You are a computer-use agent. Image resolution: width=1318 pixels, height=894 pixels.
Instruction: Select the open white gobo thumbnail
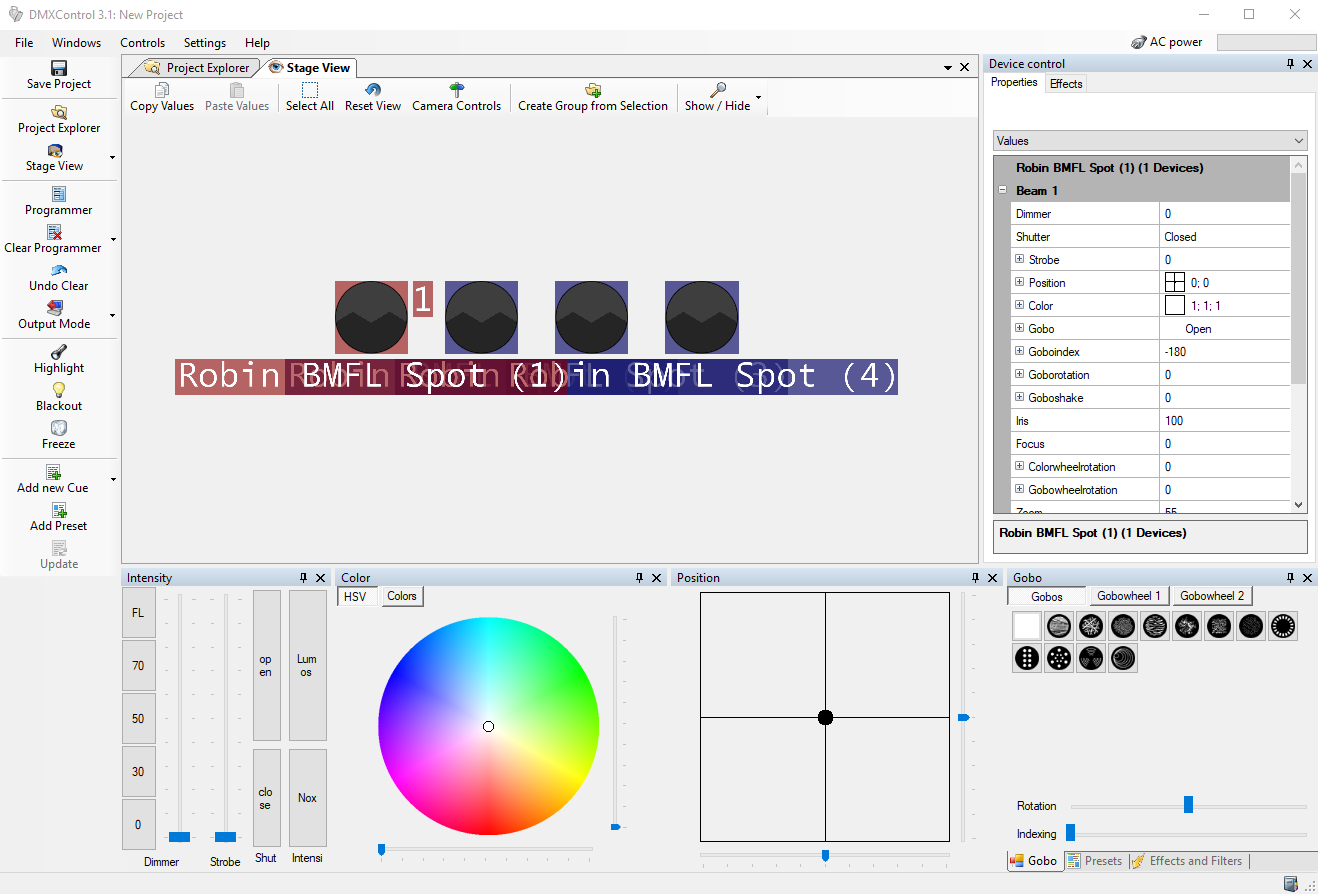pos(1027,626)
